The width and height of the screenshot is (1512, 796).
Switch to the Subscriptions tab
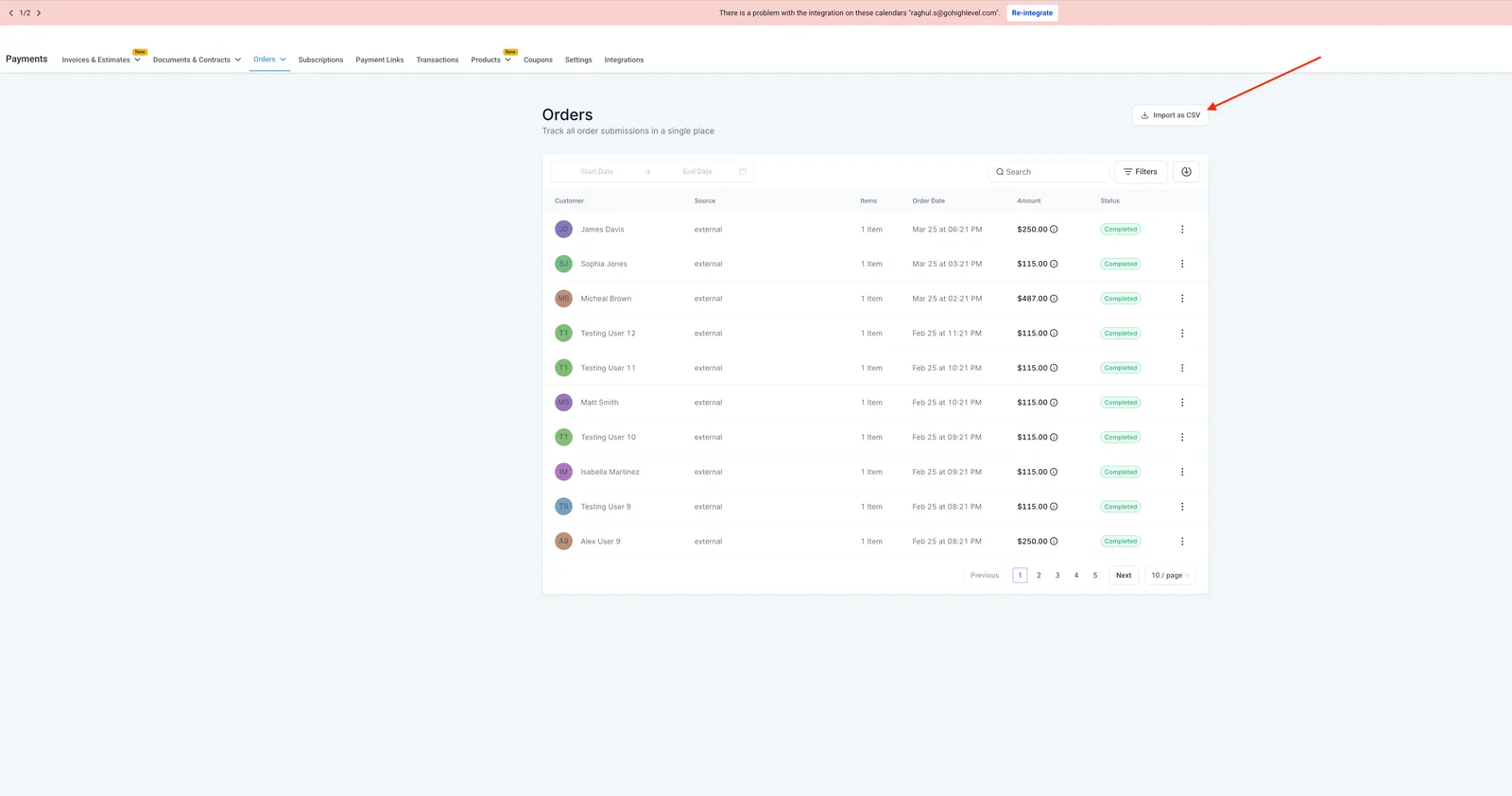click(320, 60)
